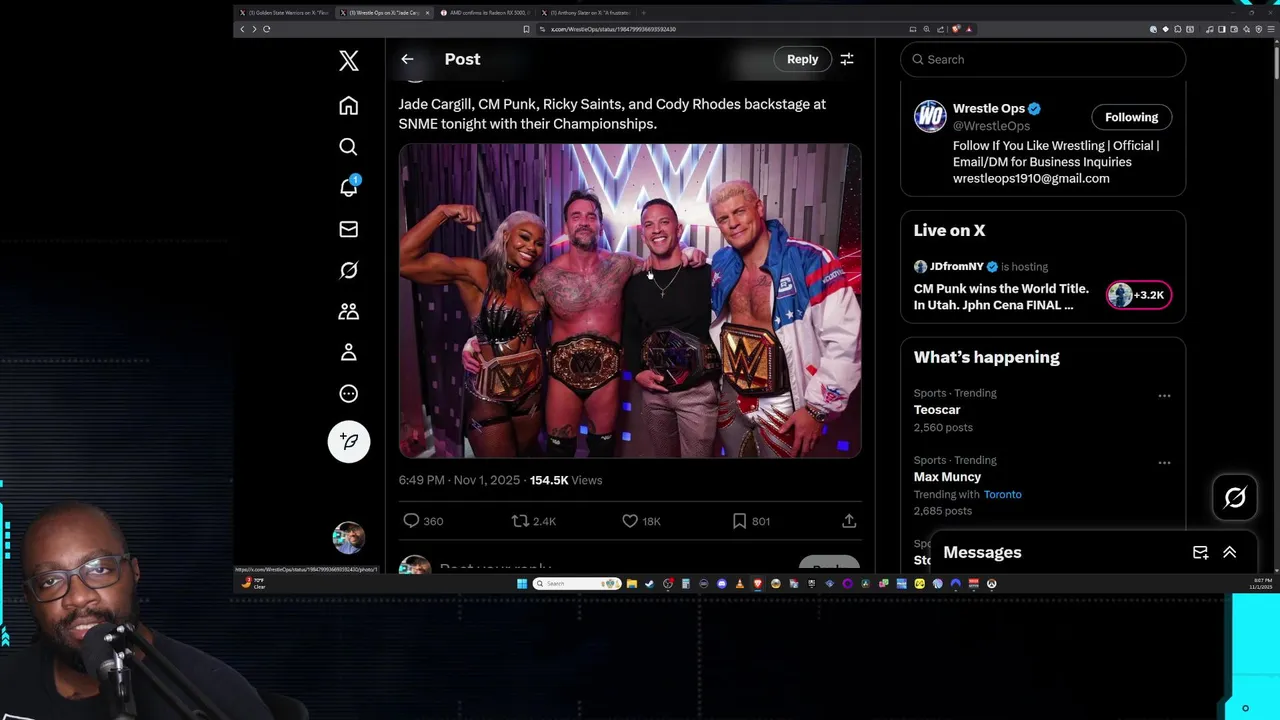Image resolution: width=1280 pixels, height=720 pixels.
Task: Select the Wrestle Ops browser tab
Action: click(385, 13)
